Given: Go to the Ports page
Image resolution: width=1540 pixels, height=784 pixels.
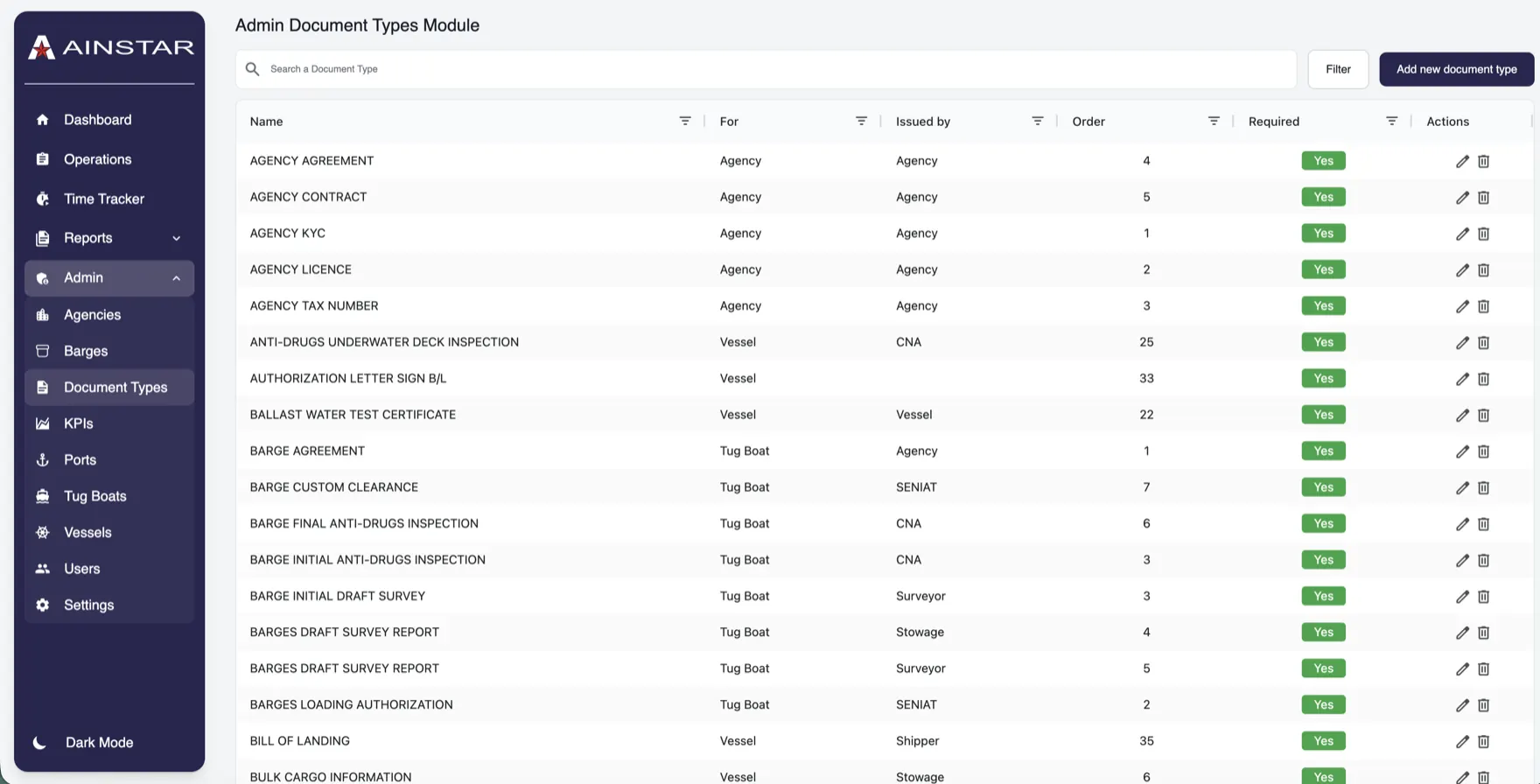Looking at the screenshot, I should [109, 460].
